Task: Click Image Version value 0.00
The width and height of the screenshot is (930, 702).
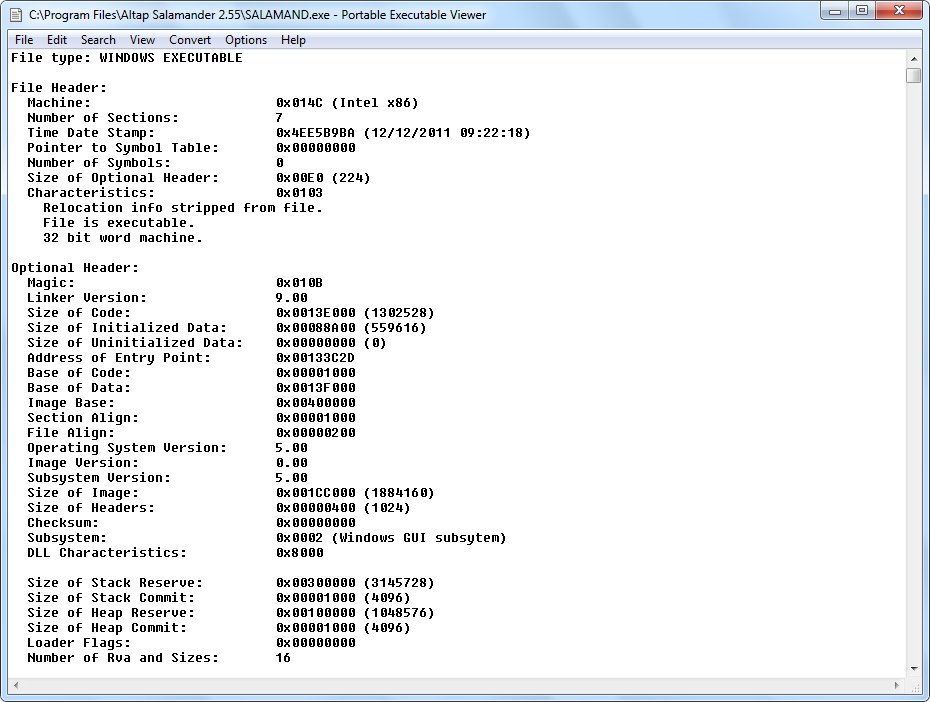Action: pyautogui.click(x=291, y=463)
